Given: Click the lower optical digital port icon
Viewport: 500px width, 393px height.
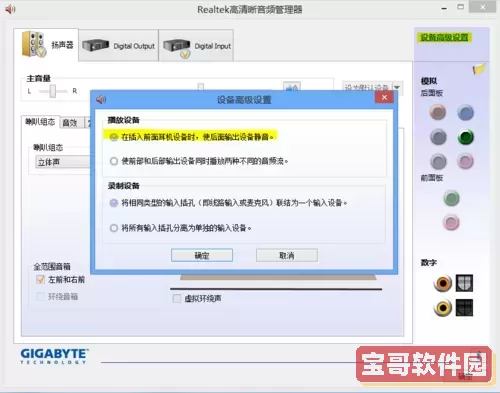Looking at the screenshot, I should pos(464,307).
